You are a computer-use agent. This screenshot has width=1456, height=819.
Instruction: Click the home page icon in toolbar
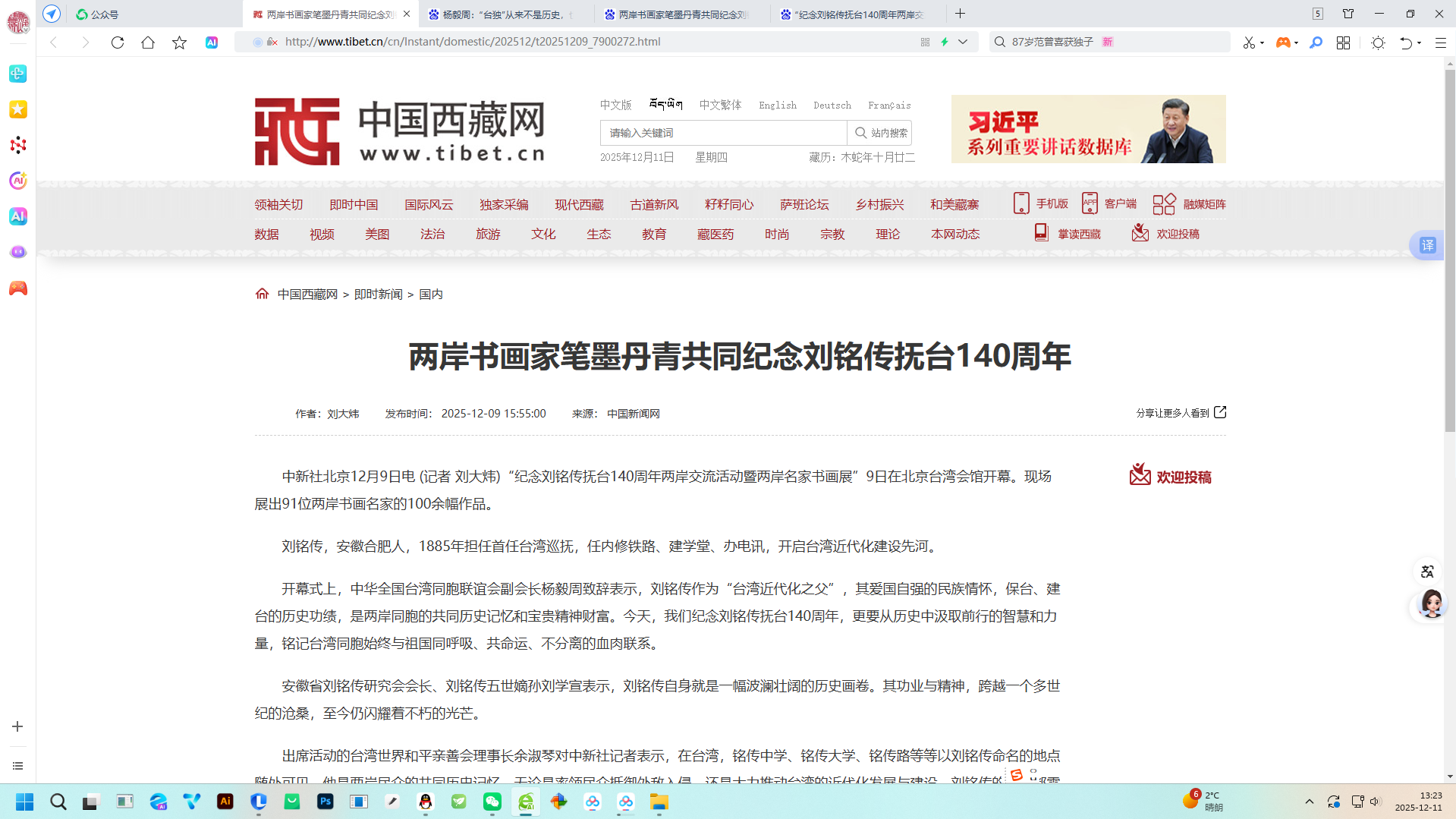pos(148,43)
